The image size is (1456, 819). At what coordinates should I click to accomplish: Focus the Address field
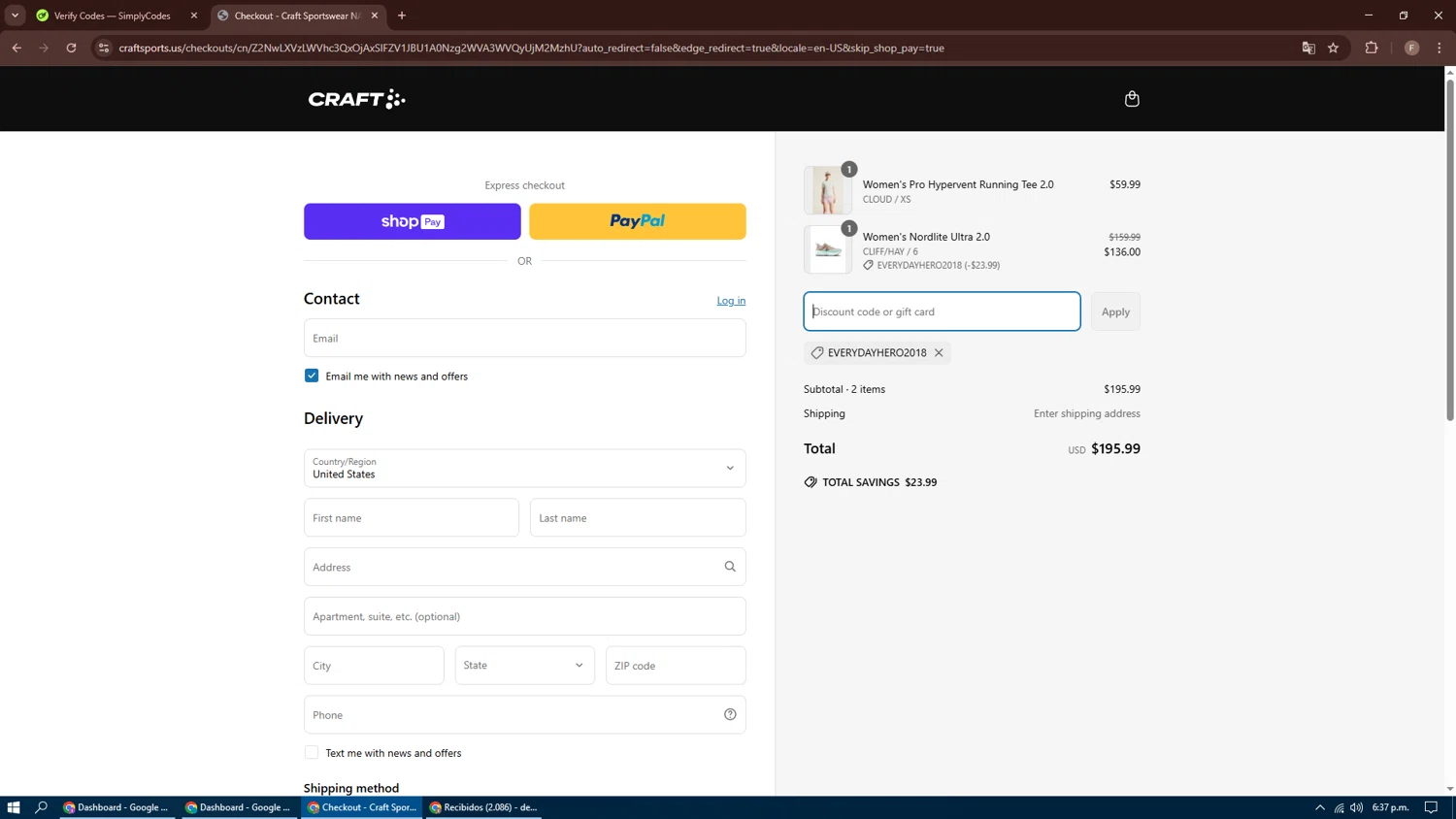525,567
